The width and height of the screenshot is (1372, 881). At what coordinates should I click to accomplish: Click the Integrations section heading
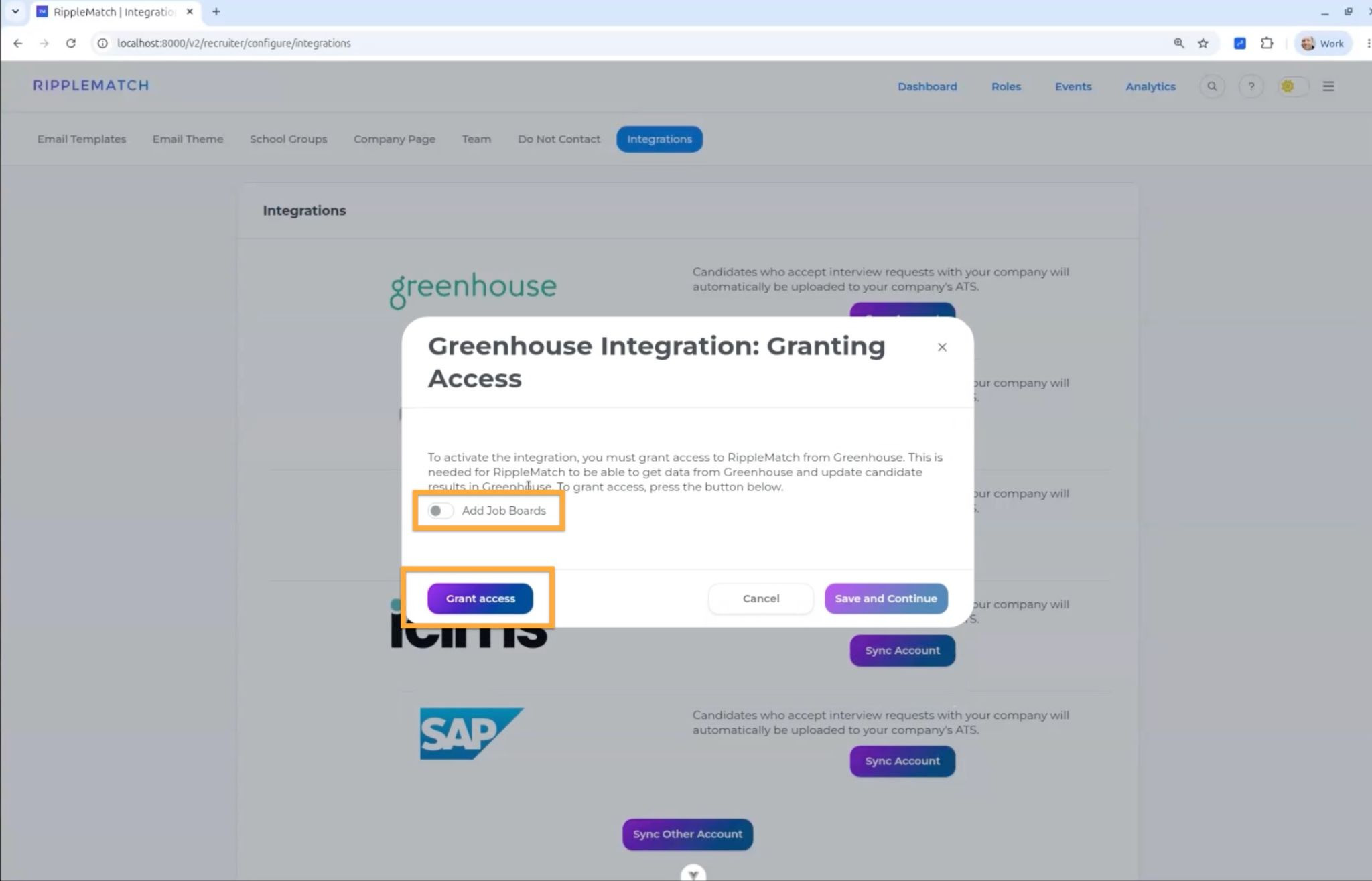(x=304, y=210)
